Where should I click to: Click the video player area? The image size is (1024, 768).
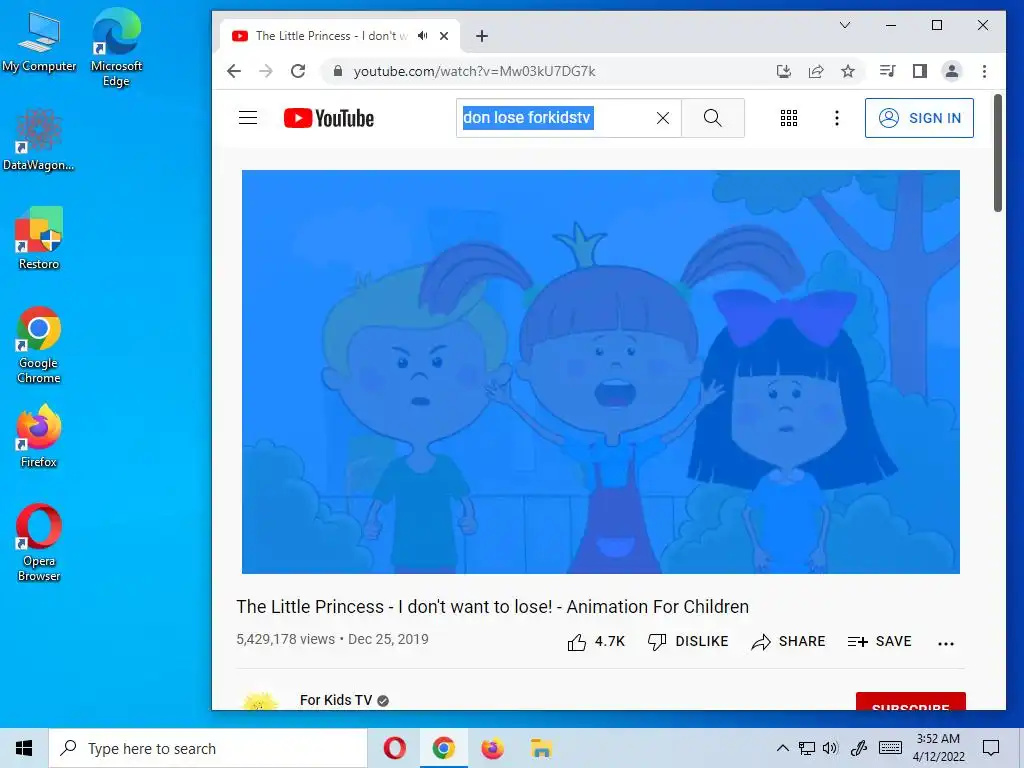coord(600,372)
